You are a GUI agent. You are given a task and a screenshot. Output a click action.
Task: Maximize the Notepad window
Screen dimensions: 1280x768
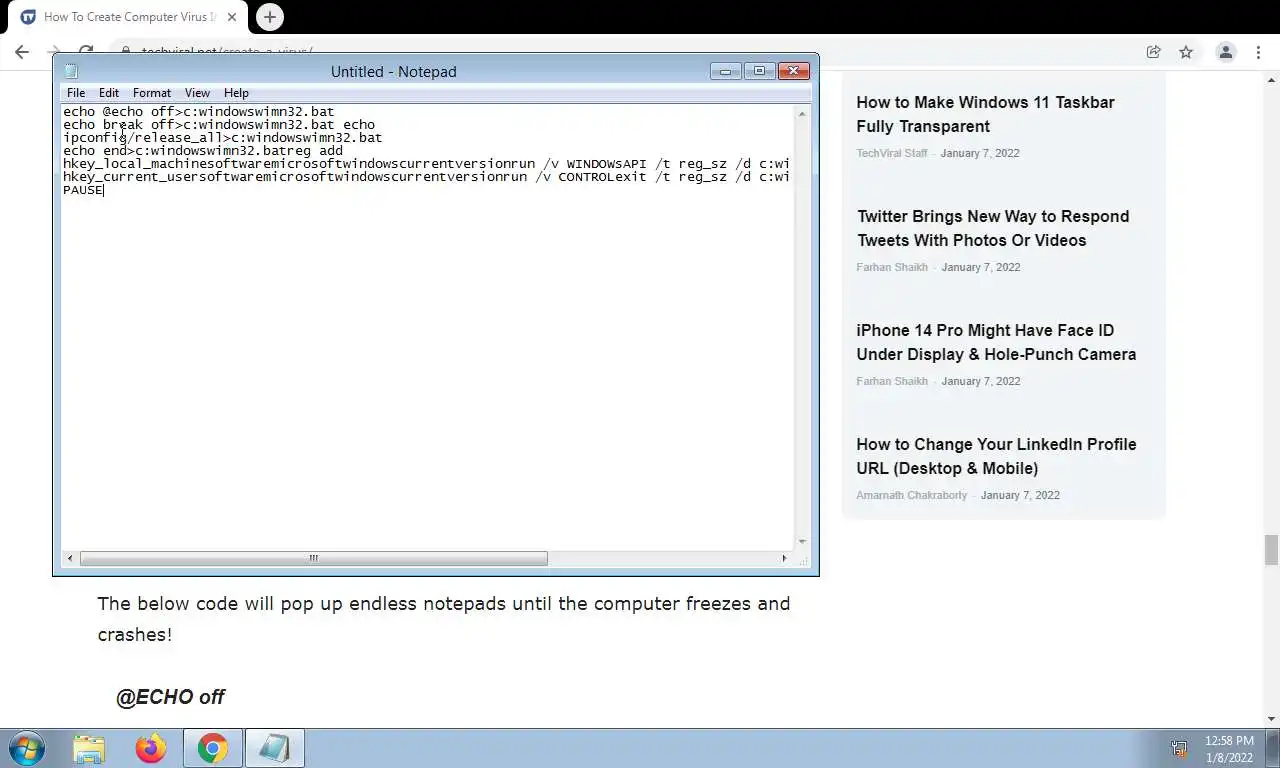(759, 71)
